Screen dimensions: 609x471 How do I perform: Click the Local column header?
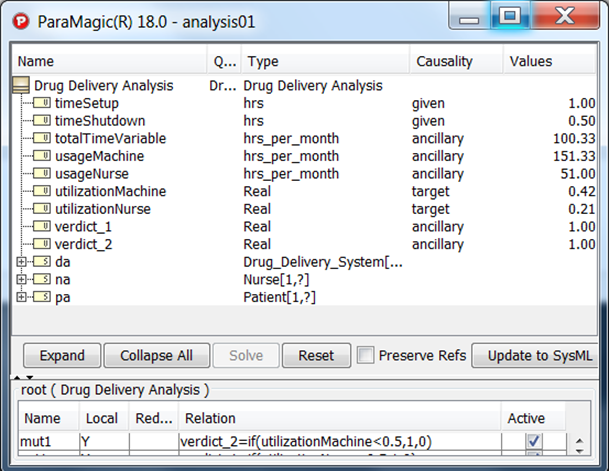[104, 418]
